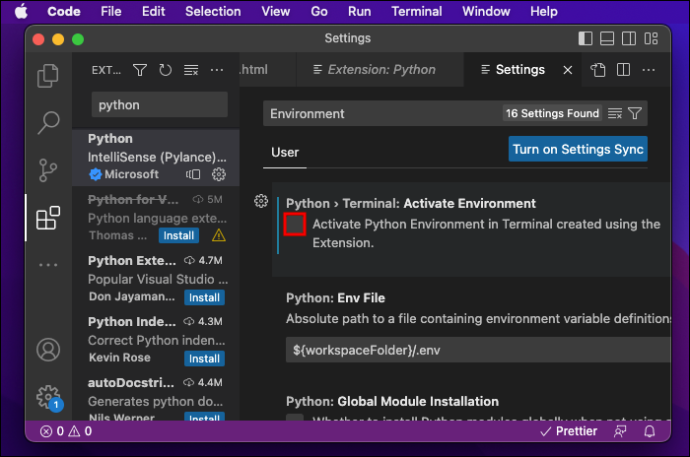Click Turn on Settings Sync button
This screenshot has width=690, height=457.
pyautogui.click(x=578, y=150)
